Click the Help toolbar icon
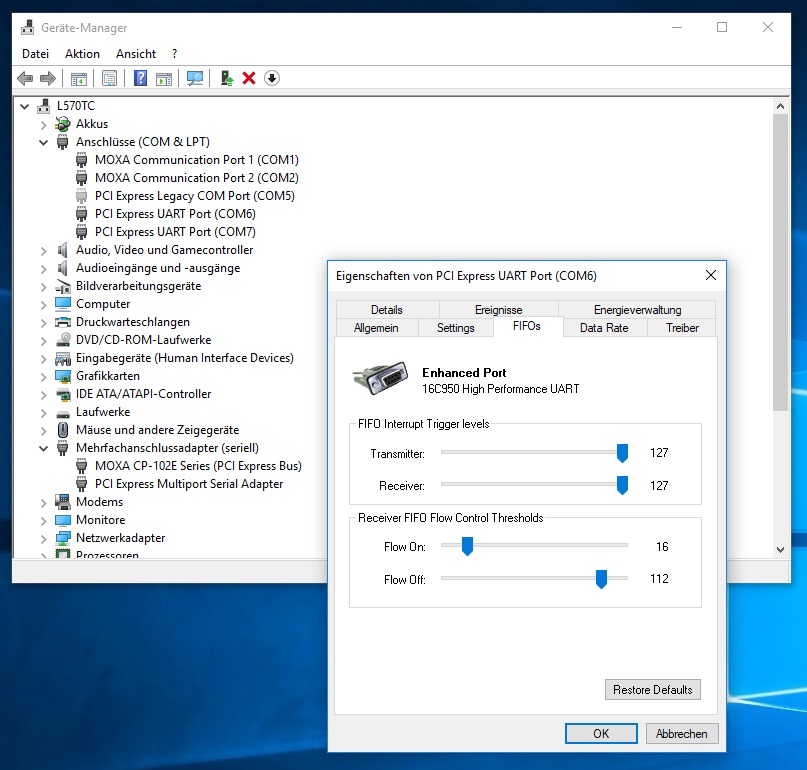The height and width of the screenshot is (770, 807). [141, 78]
